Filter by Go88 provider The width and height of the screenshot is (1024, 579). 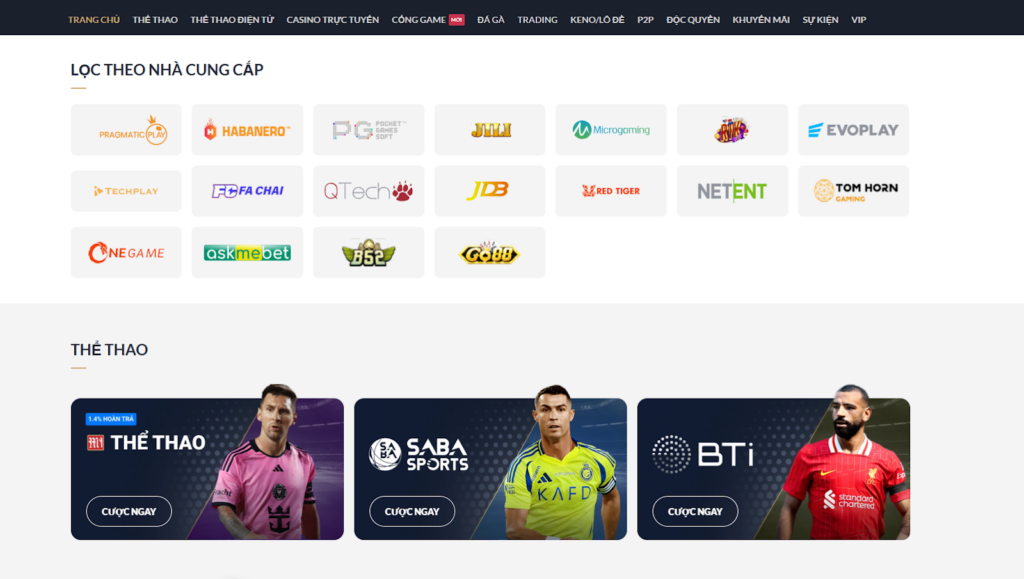(490, 253)
